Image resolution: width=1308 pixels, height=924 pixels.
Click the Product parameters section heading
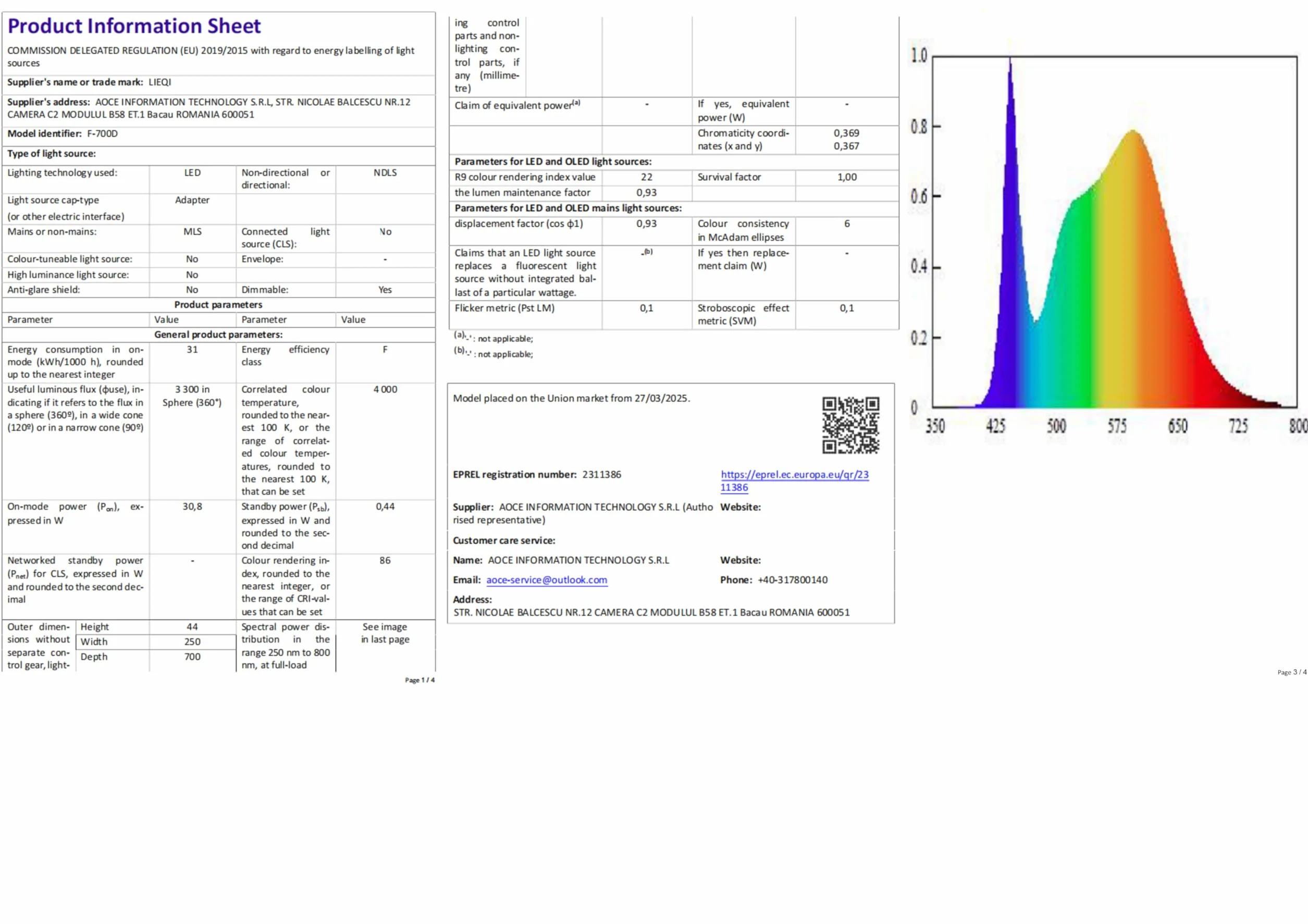point(218,304)
